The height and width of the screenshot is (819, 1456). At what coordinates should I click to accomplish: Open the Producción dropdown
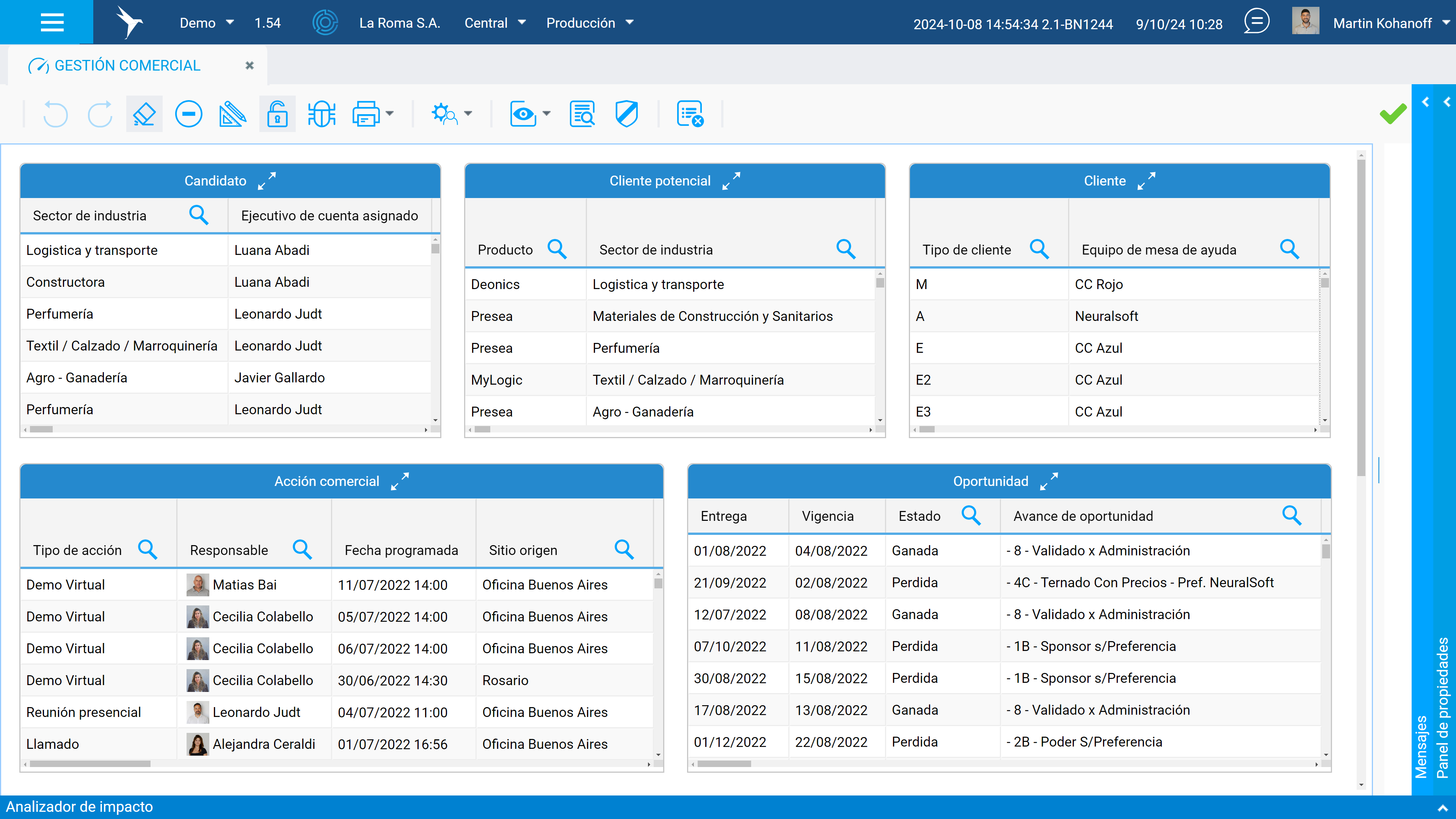(590, 23)
